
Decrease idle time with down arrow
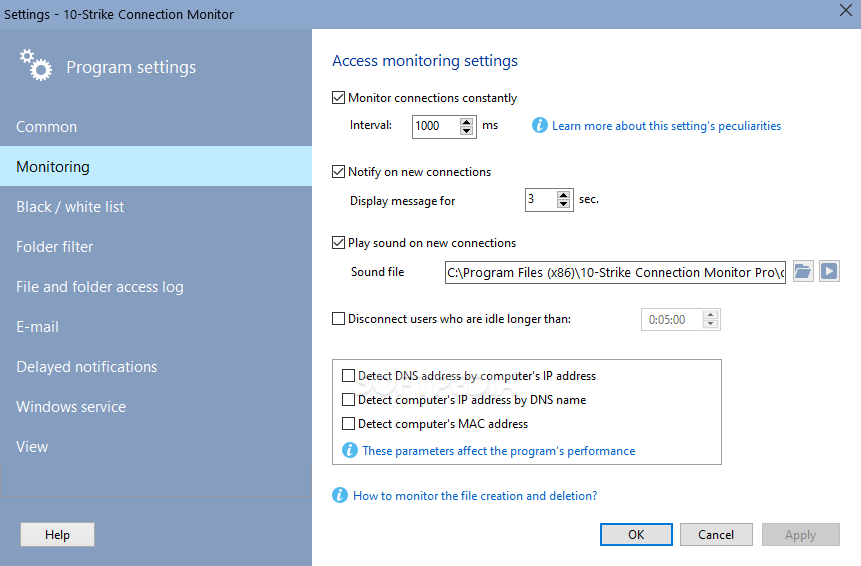[x=711, y=324]
